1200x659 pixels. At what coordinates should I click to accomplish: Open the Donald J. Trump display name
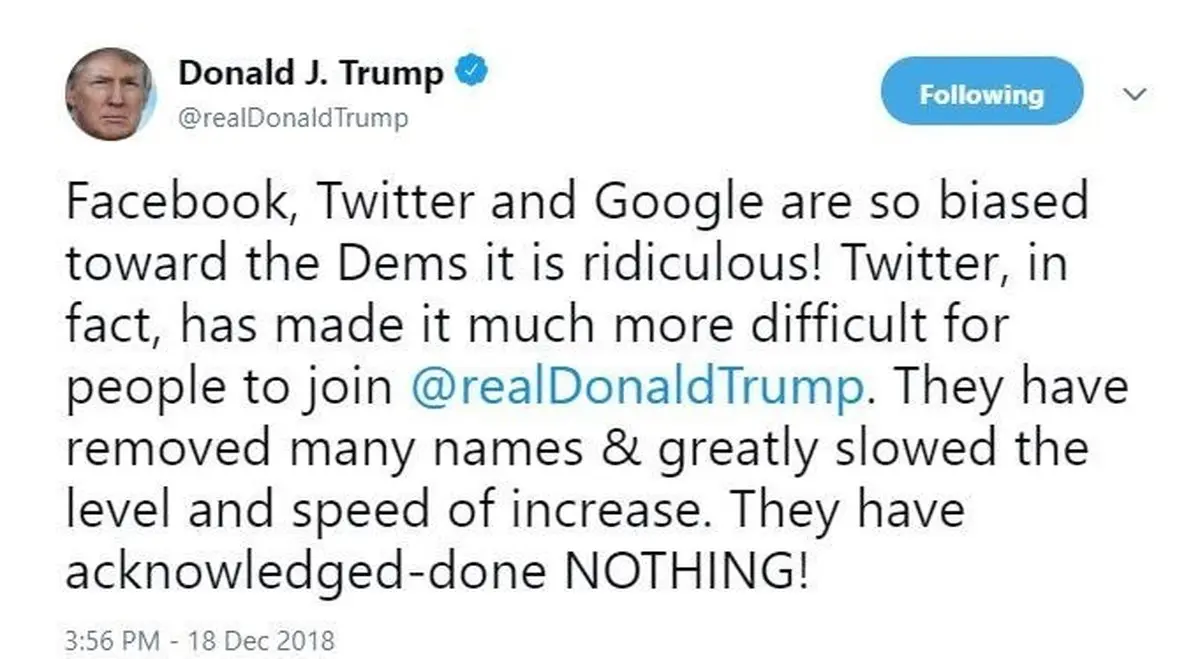311,75
